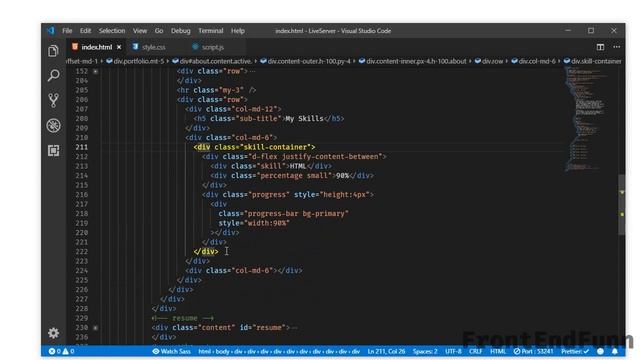Click the closing div tag on line 222
Viewport: 640px width, 360px height.
pyautogui.click(x=206, y=252)
